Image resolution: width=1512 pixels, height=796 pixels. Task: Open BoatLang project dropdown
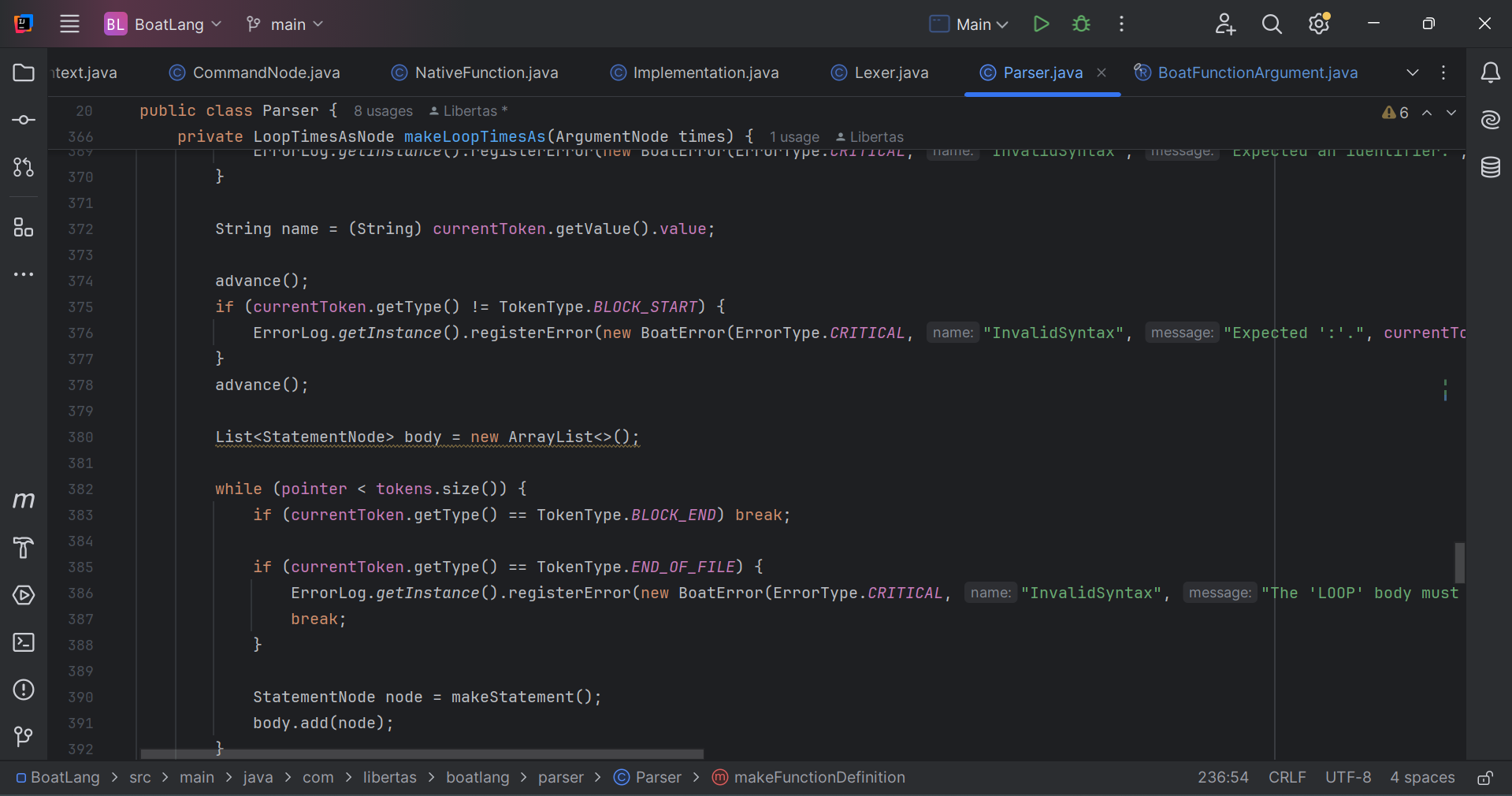[x=163, y=24]
